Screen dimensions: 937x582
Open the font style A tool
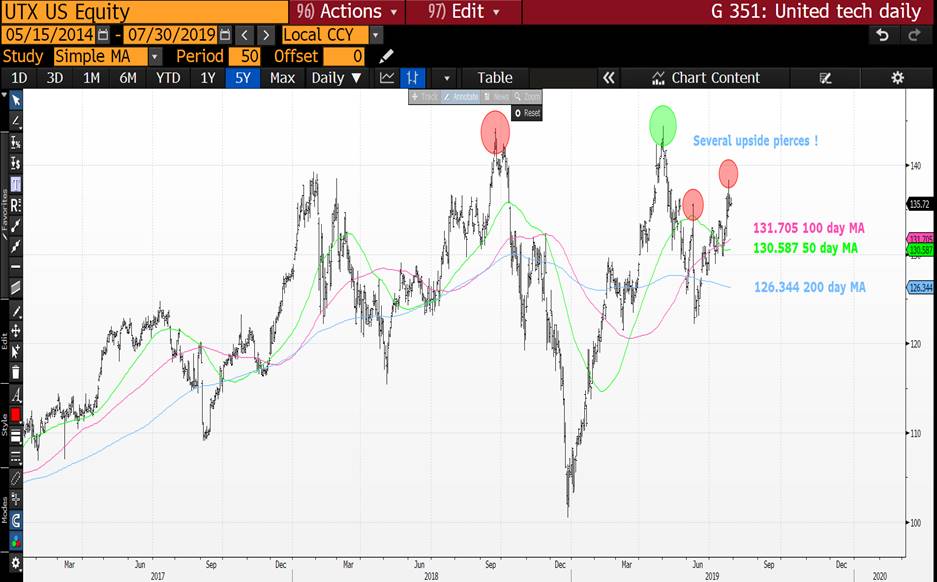point(16,394)
